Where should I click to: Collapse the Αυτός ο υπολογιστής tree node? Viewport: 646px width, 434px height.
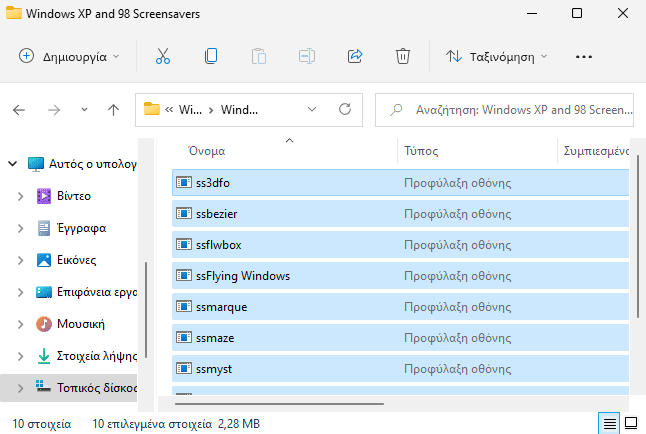pyautogui.click(x=13, y=164)
